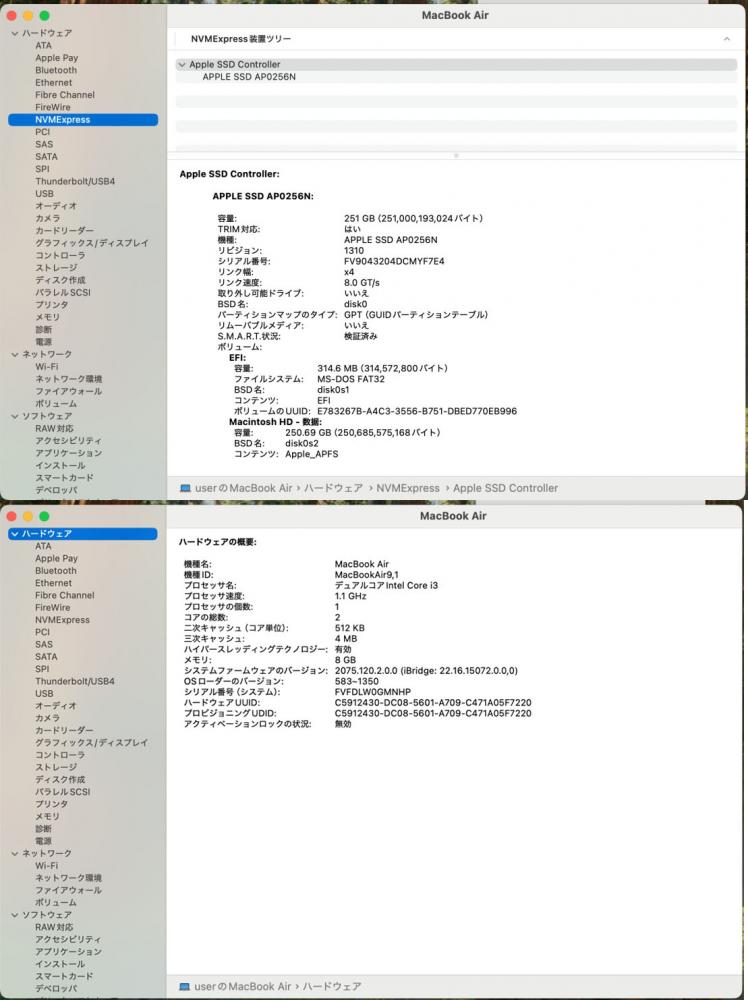The width and height of the screenshot is (748, 1000).
Task: Select Thunderbolt/USB4 in bottom window sidebar
Action: (75, 682)
